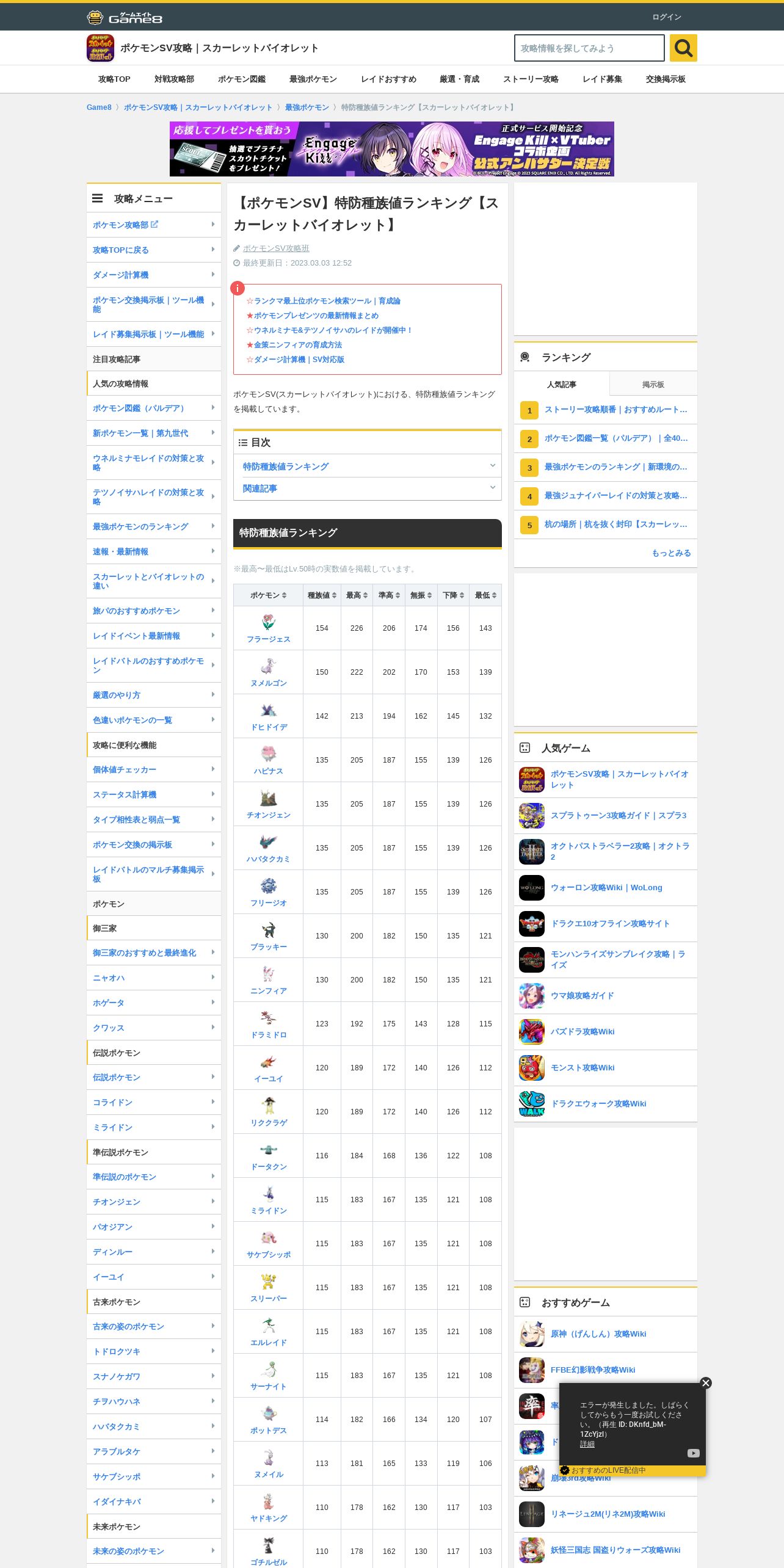
Task: Follow 最強ポケモン breadcrumb link
Action: (307, 107)
